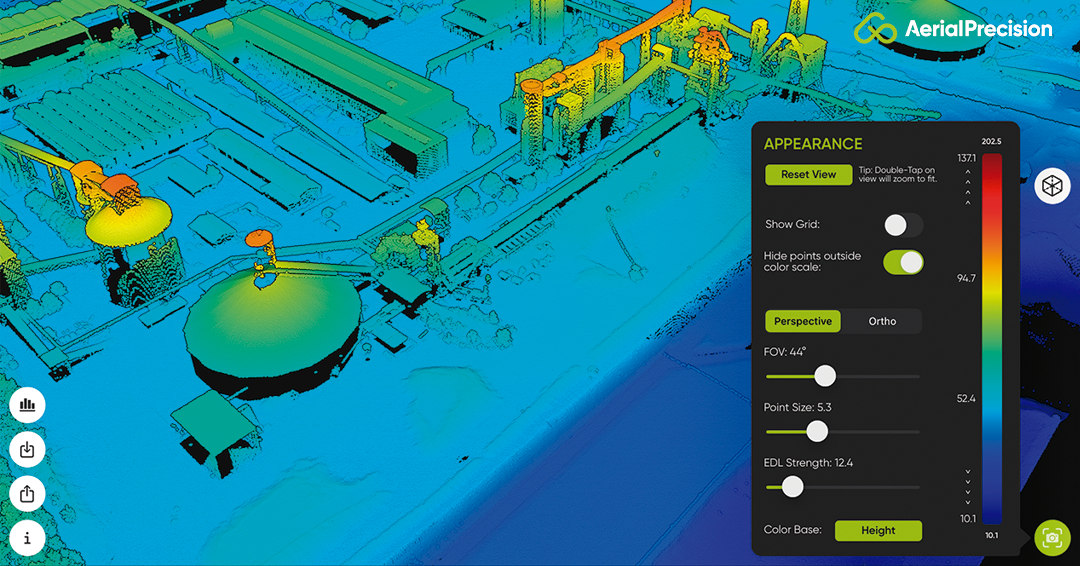The height and width of the screenshot is (566, 1080).
Task: Click the 202.5 maximum value label
Action: click(x=991, y=142)
